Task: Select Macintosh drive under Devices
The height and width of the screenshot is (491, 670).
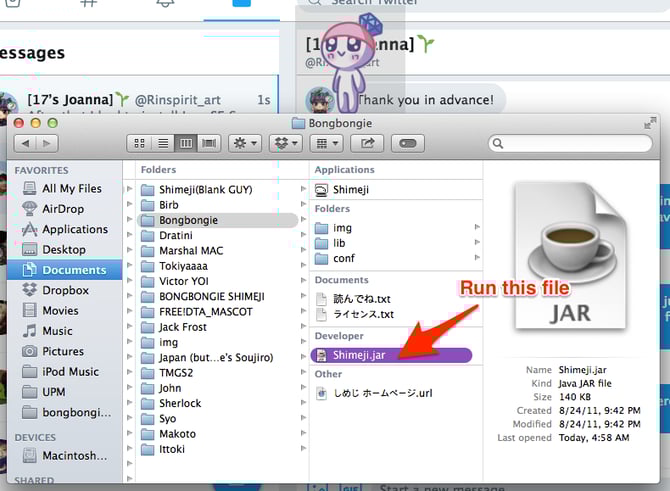Action: tap(65, 456)
